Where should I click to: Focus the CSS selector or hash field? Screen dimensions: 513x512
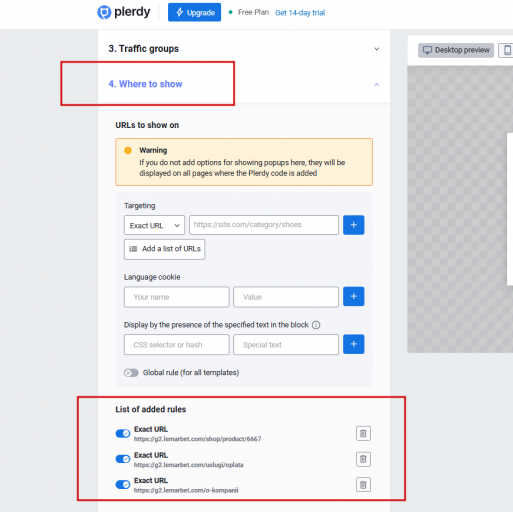pos(177,345)
